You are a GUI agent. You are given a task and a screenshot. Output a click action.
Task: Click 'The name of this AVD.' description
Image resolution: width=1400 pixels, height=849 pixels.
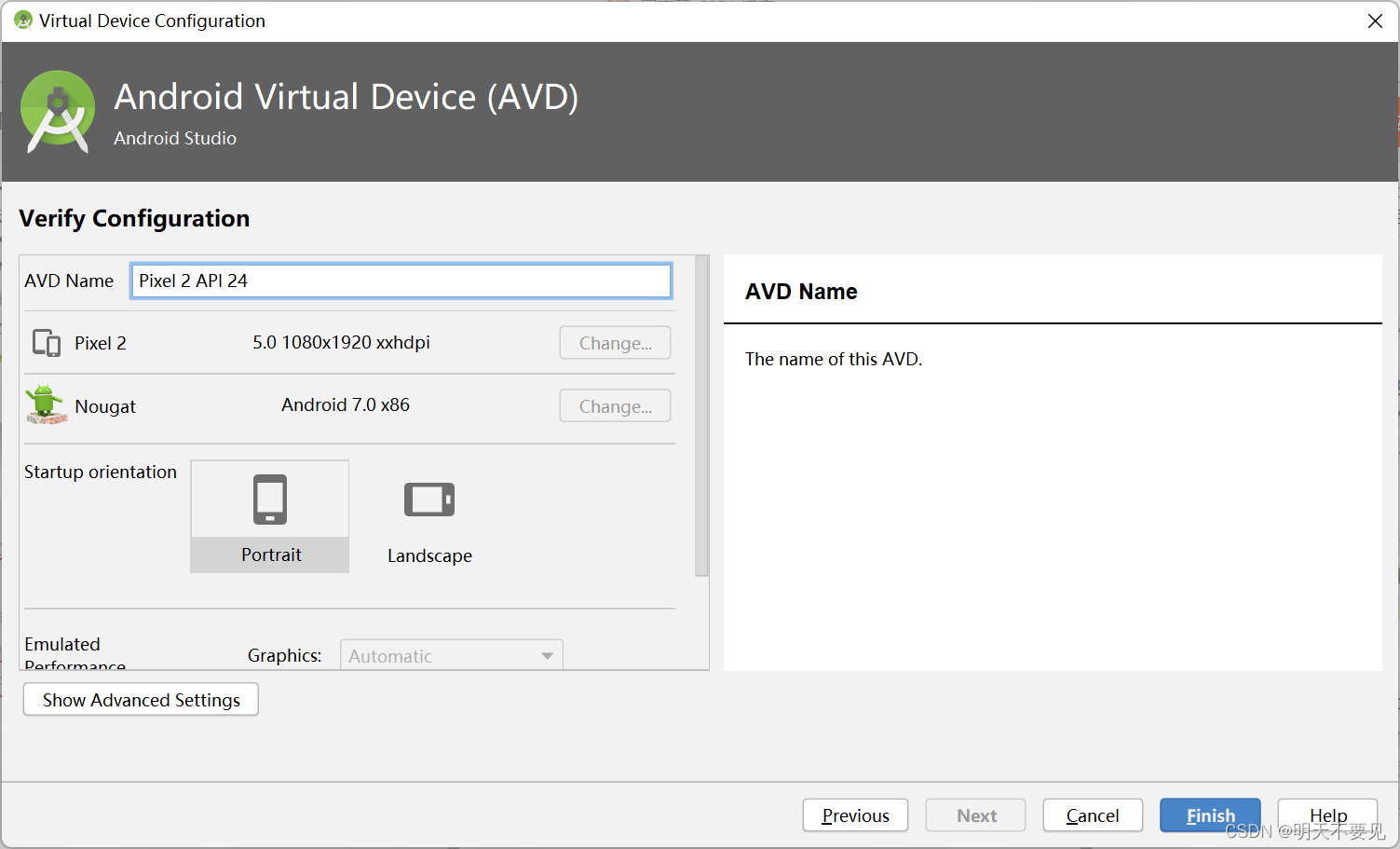coord(834,359)
